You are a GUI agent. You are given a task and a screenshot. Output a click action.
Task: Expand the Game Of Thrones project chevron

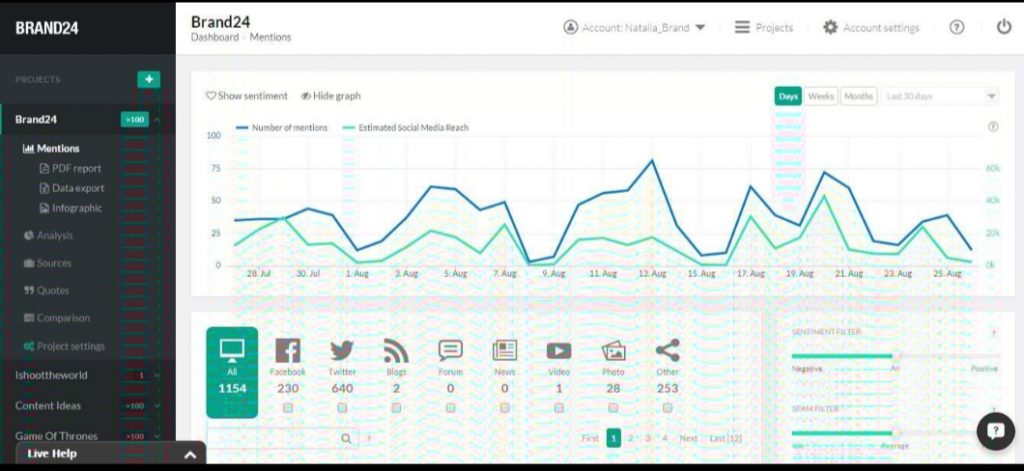(x=157, y=436)
